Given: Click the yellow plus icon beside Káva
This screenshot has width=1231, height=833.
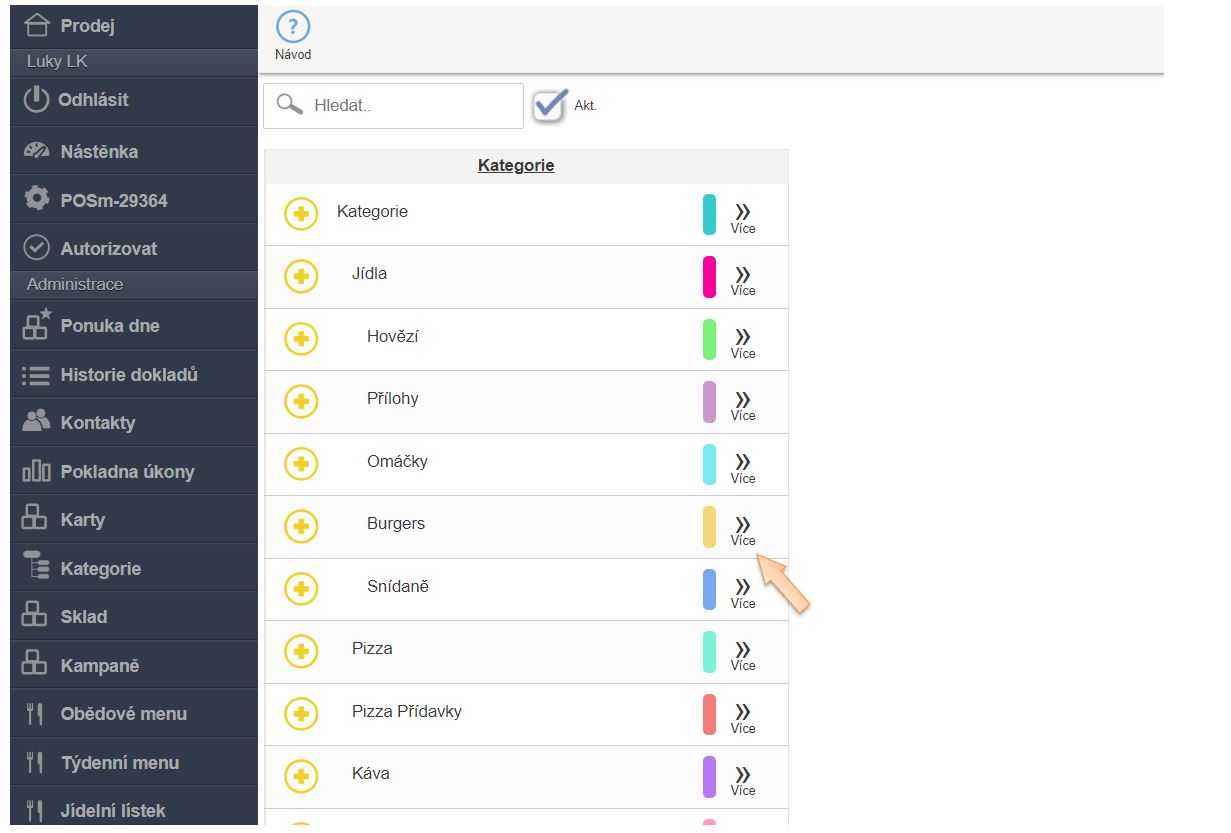Looking at the screenshot, I should (301, 776).
